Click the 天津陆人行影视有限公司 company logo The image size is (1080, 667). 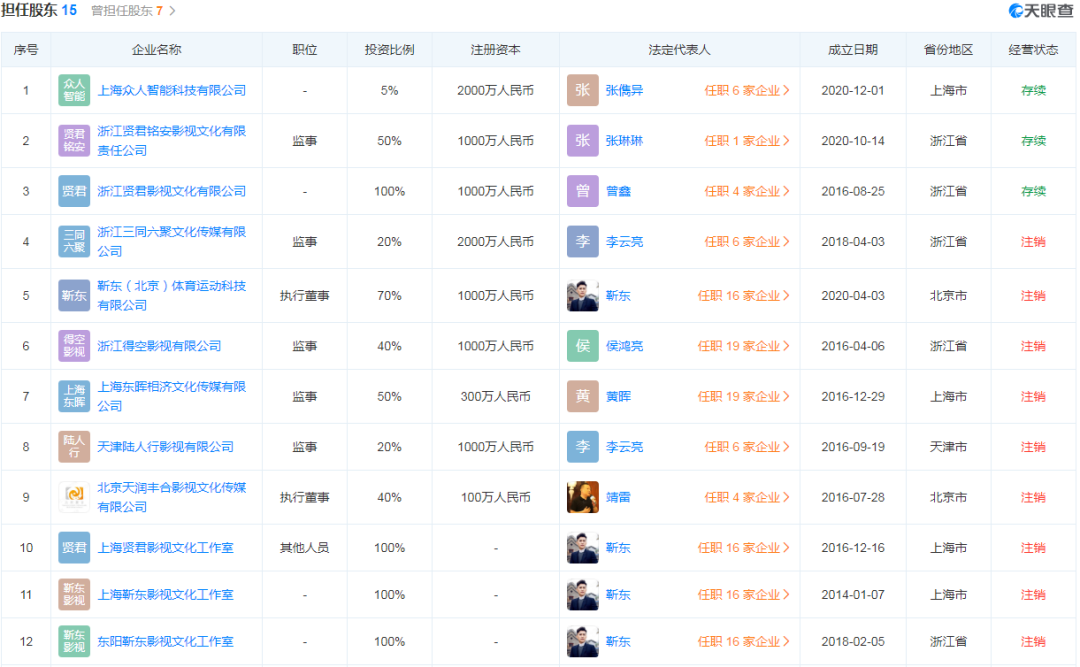pos(74,447)
